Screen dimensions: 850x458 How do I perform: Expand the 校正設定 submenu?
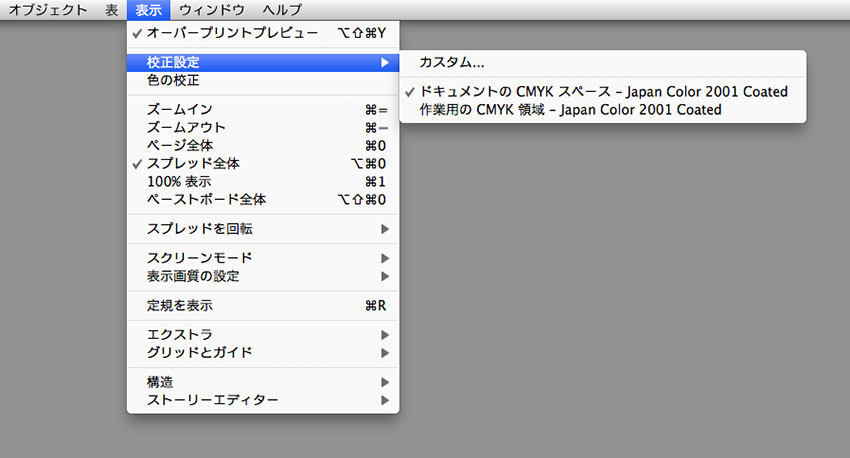(x=262, y=63)
